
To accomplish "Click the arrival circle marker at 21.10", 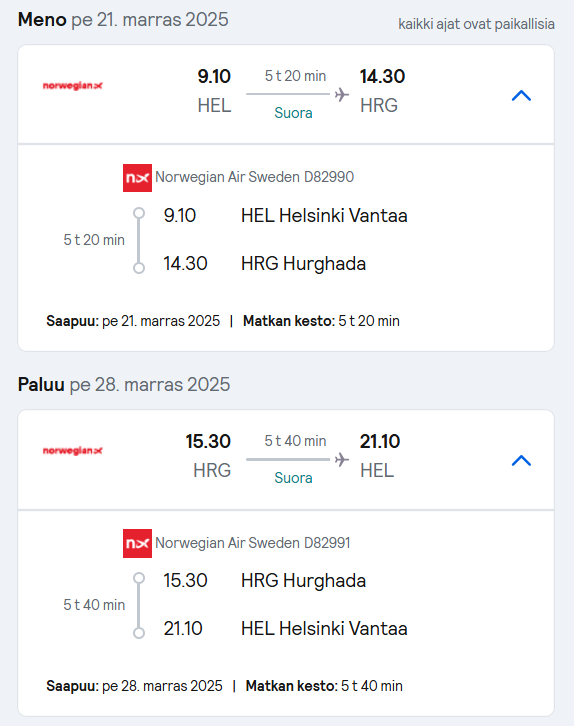I will tap(139, 633).
